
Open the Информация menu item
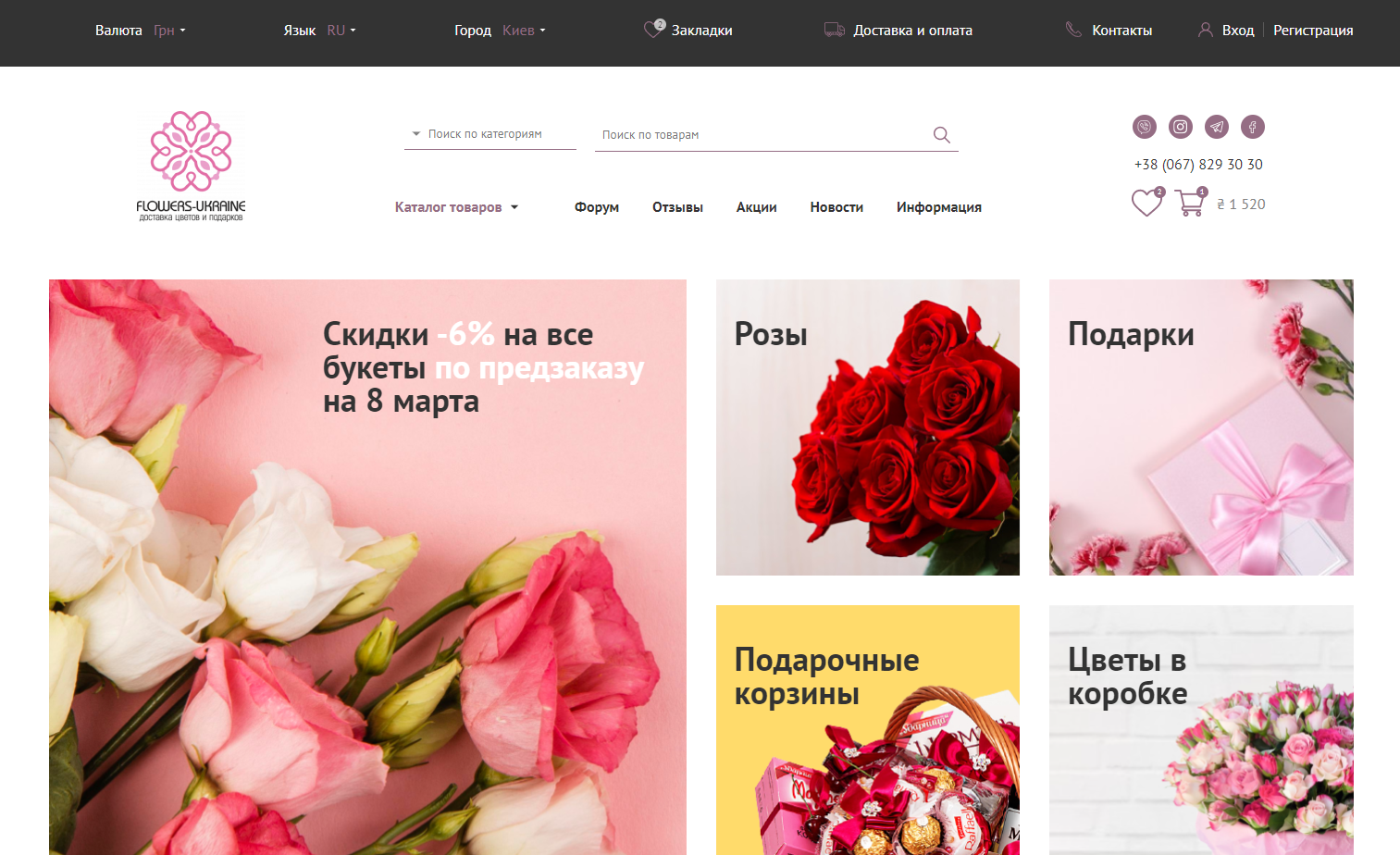939,207
